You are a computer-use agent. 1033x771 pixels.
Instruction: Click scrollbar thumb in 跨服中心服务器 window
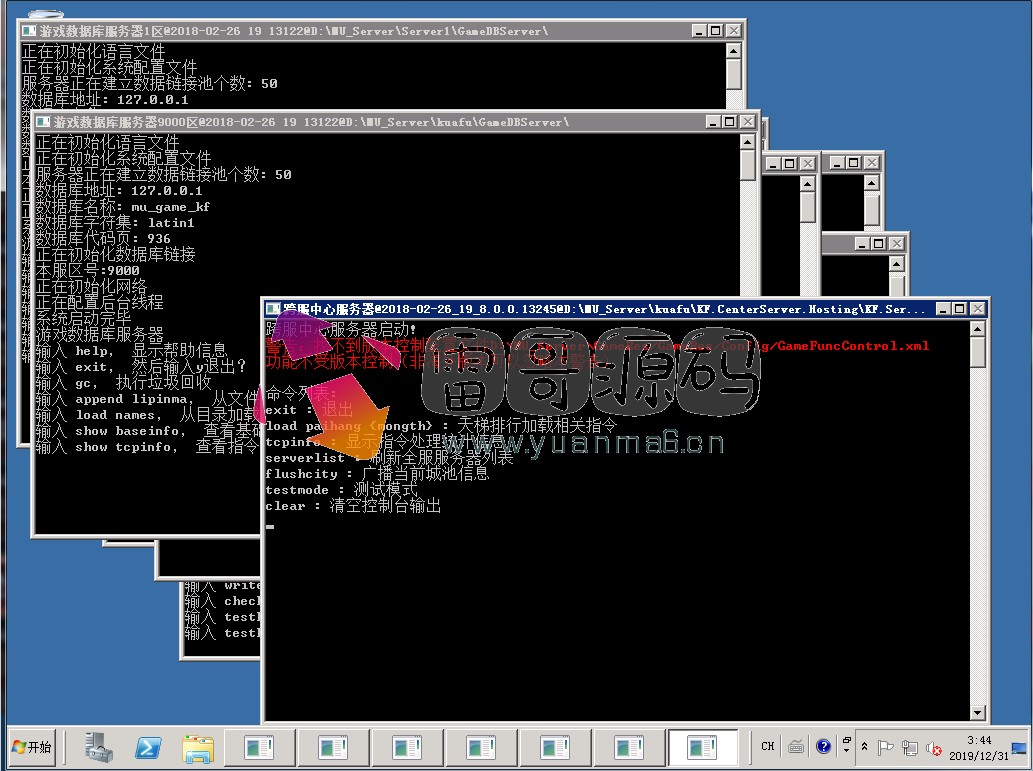point(978,353)
